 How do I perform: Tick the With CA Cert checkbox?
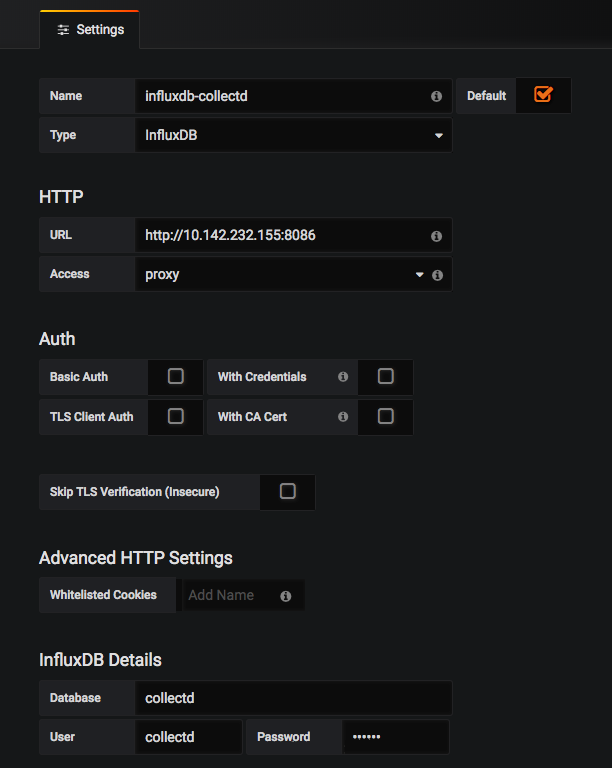coord(386,416)
